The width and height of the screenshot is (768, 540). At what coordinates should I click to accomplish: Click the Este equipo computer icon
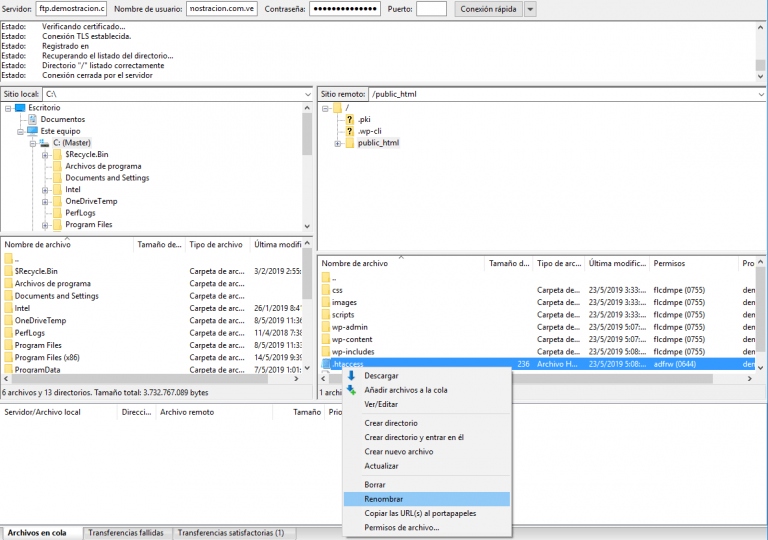(x=33, y=131)
